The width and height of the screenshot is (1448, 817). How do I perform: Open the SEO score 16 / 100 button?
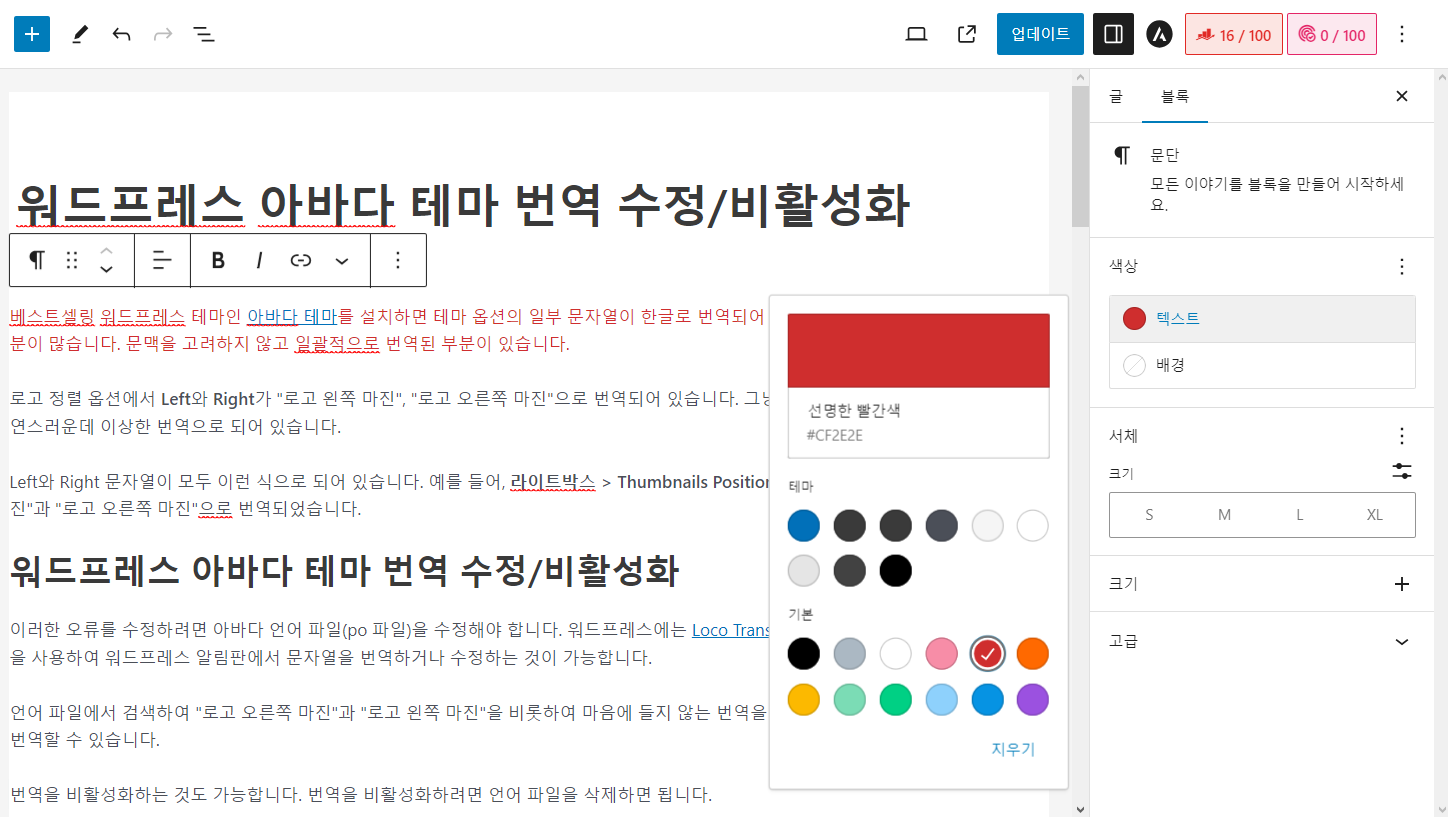[x=1234, y=34]
